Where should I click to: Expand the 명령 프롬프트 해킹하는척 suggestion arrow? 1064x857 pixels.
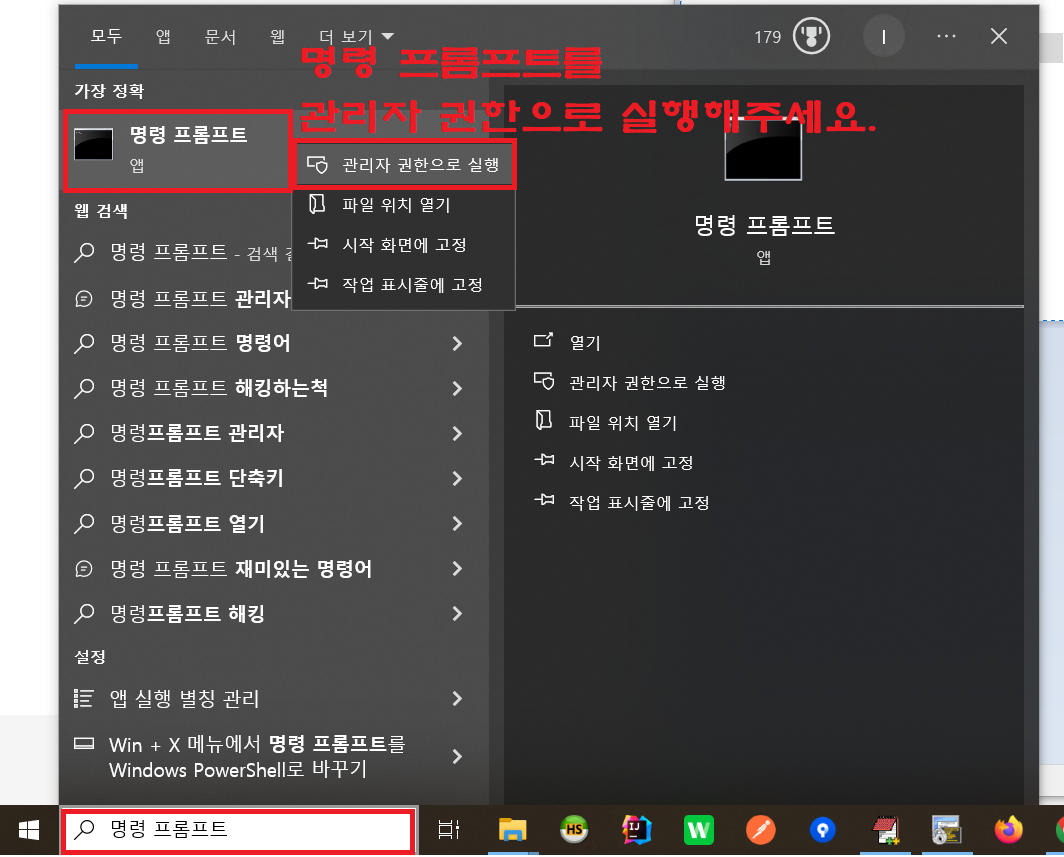pos(457,388)
